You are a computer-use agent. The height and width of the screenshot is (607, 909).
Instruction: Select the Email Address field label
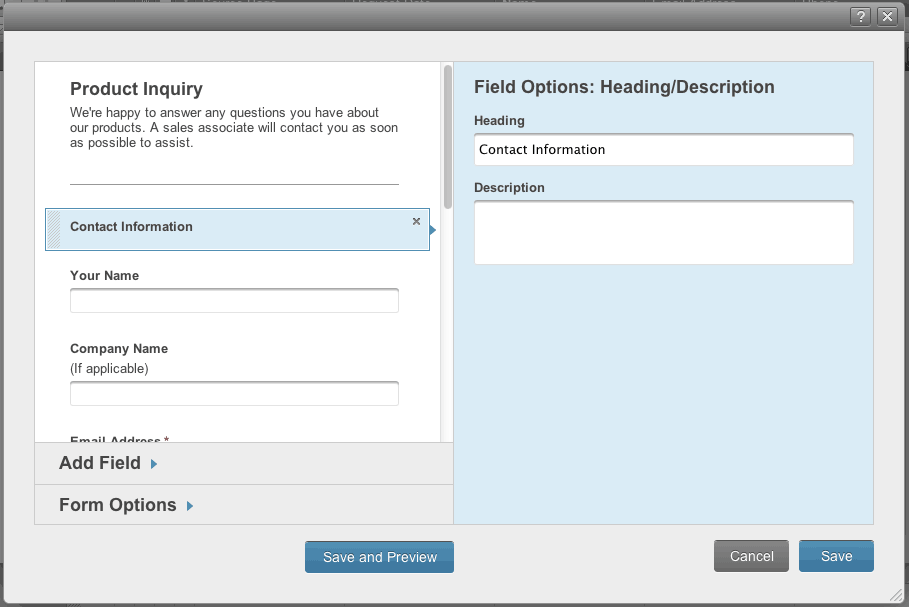tap(115, 439)
